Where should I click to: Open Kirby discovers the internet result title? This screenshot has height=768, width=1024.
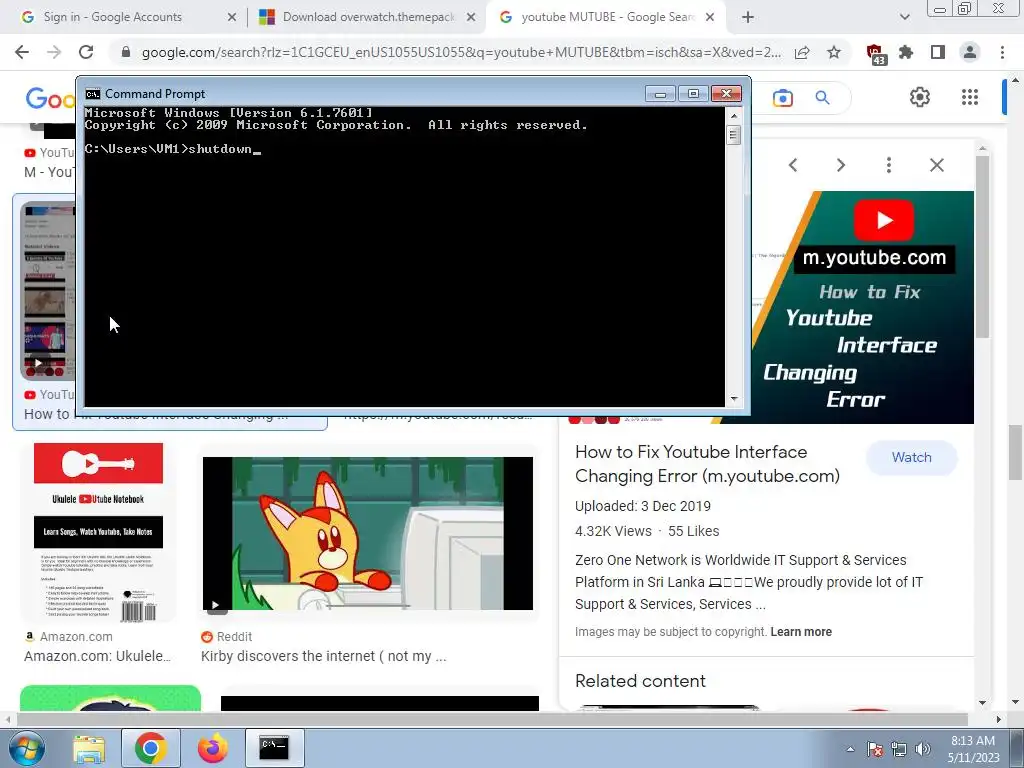tap(324, 656)
